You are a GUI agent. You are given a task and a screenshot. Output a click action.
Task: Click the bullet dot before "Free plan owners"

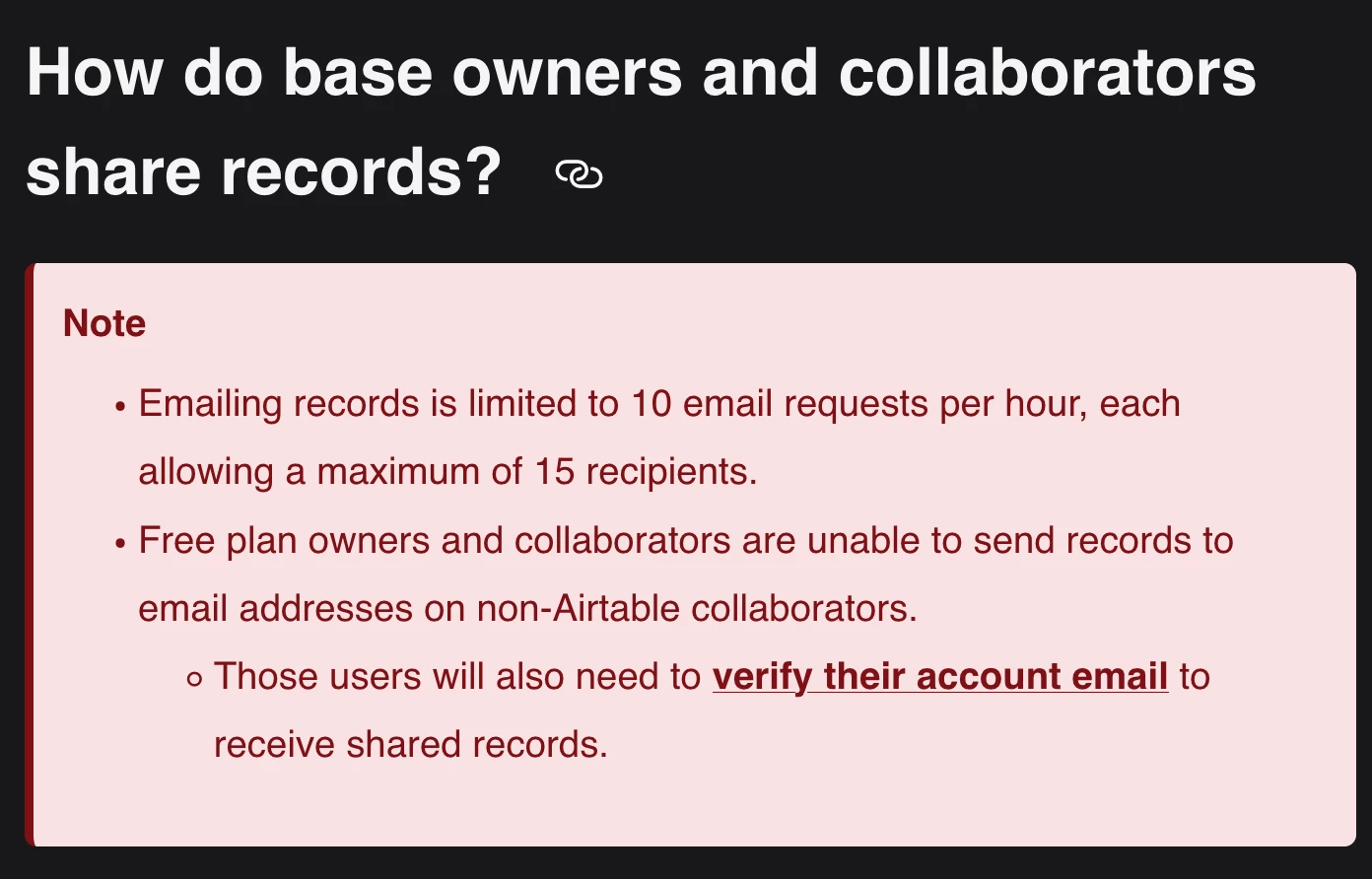(x=120, y=543)
